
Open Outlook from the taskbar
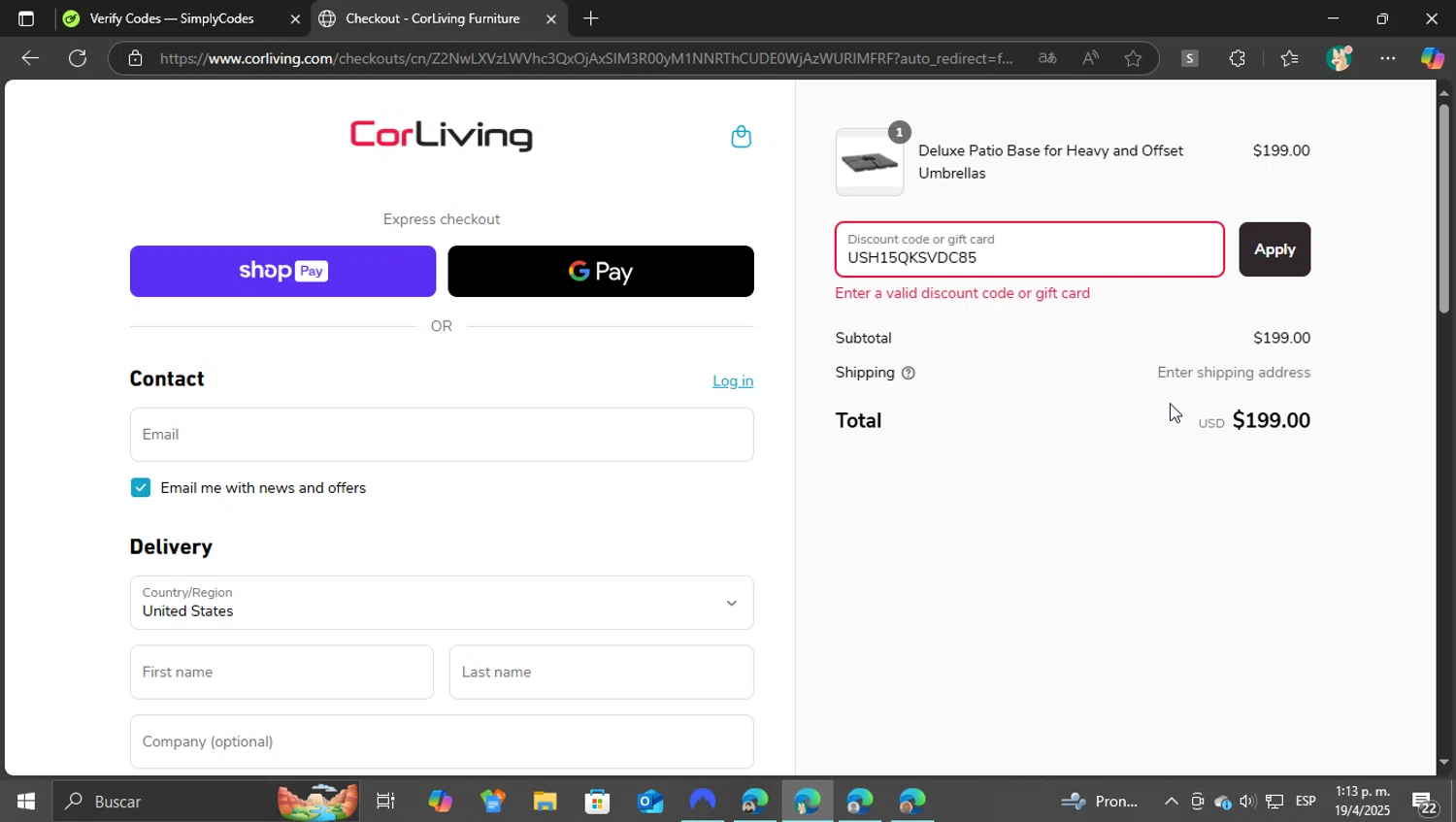click(649, 802)
